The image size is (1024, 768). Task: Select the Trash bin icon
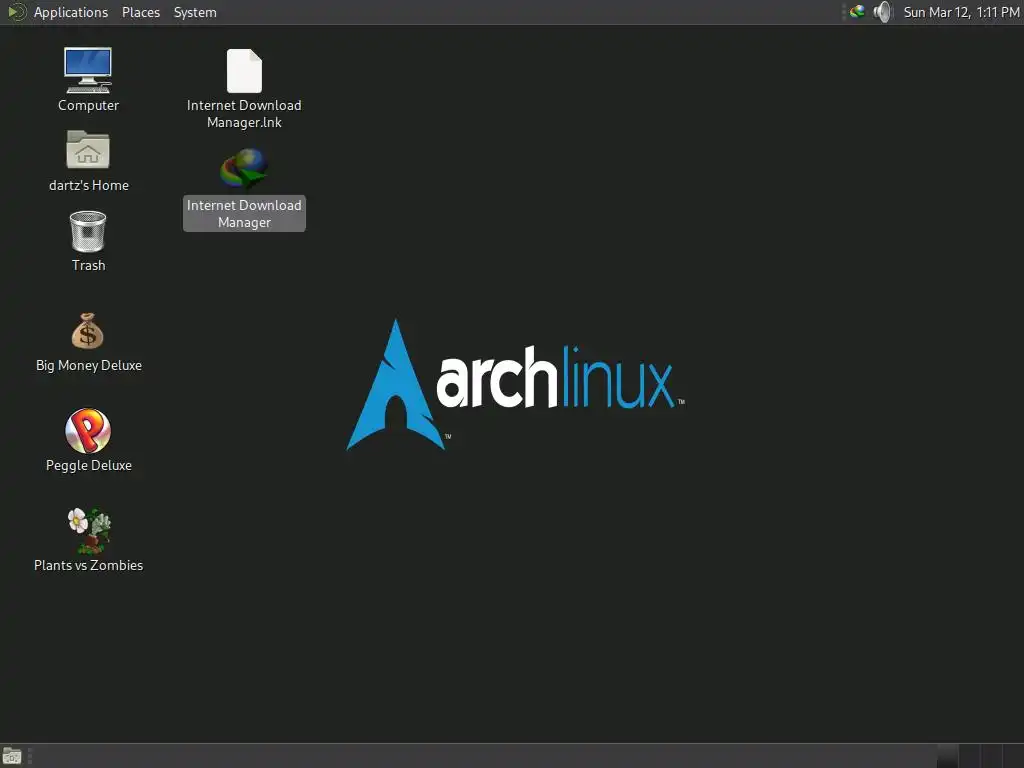click(x=88, y=231)
